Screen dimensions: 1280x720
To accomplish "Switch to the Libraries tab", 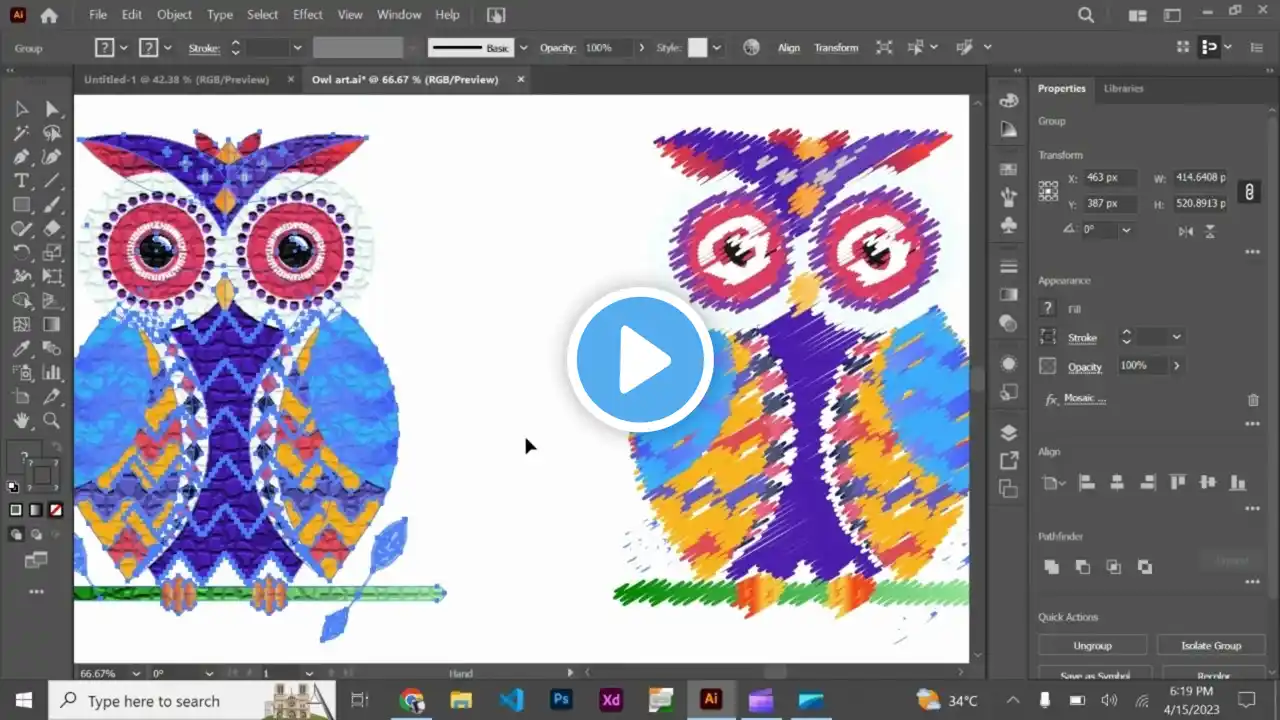I will [x=1123, y=89].
